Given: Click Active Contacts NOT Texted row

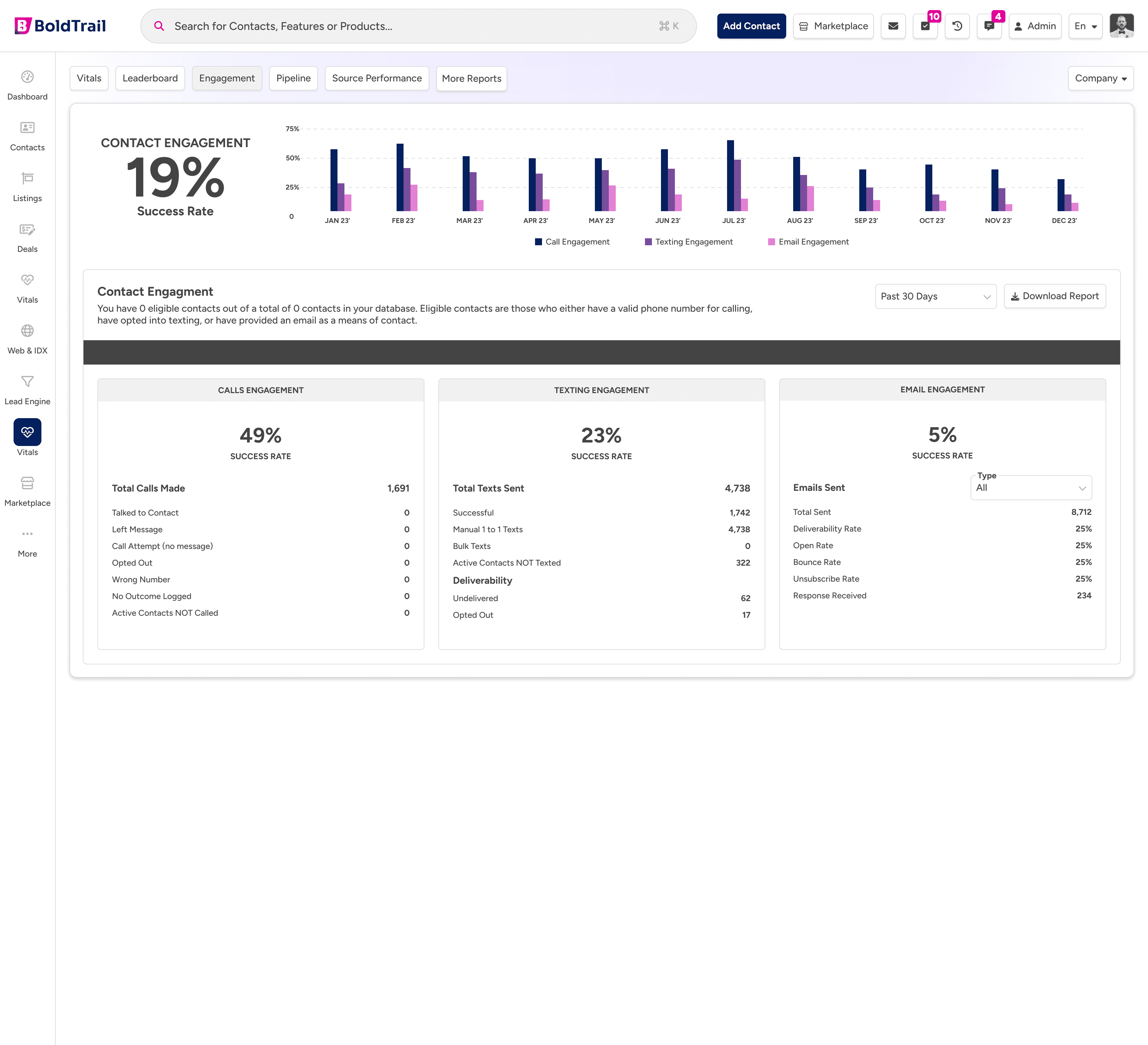Looking at the screenshot, I should pyautogui.click(x=601, y=563).
